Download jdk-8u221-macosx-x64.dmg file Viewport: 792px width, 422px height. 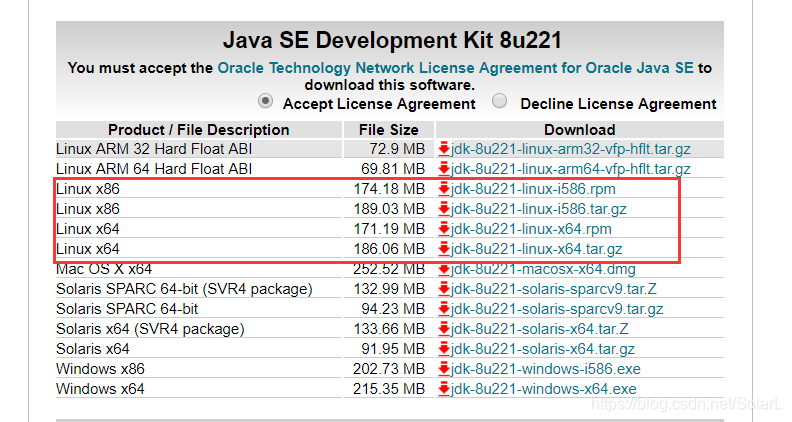(543, 269)
